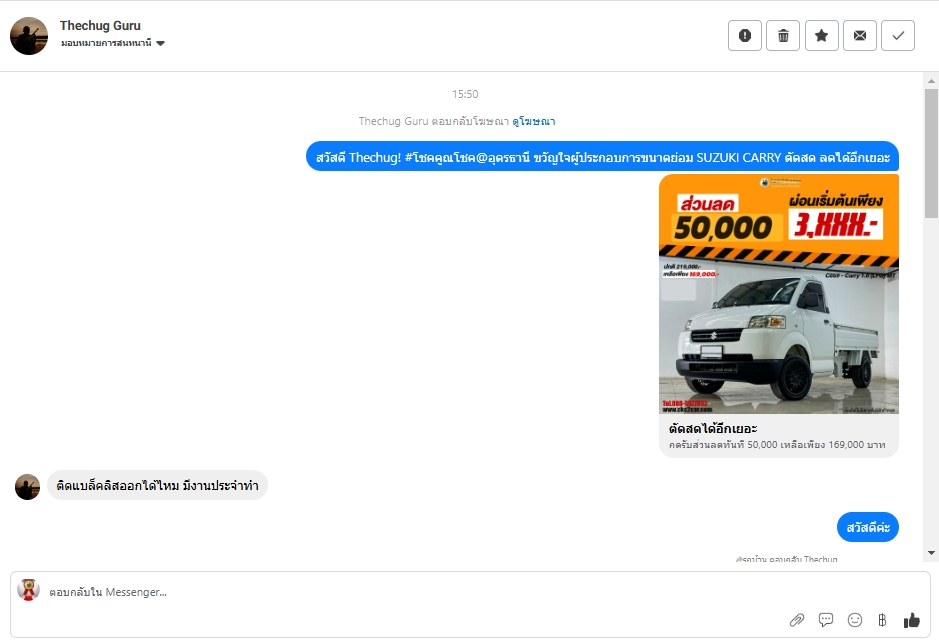Image resolution: width=939 pixels, height=641 pixels.
Task: Delete conversation using trash icon
Action: click(x=783, y=35)
